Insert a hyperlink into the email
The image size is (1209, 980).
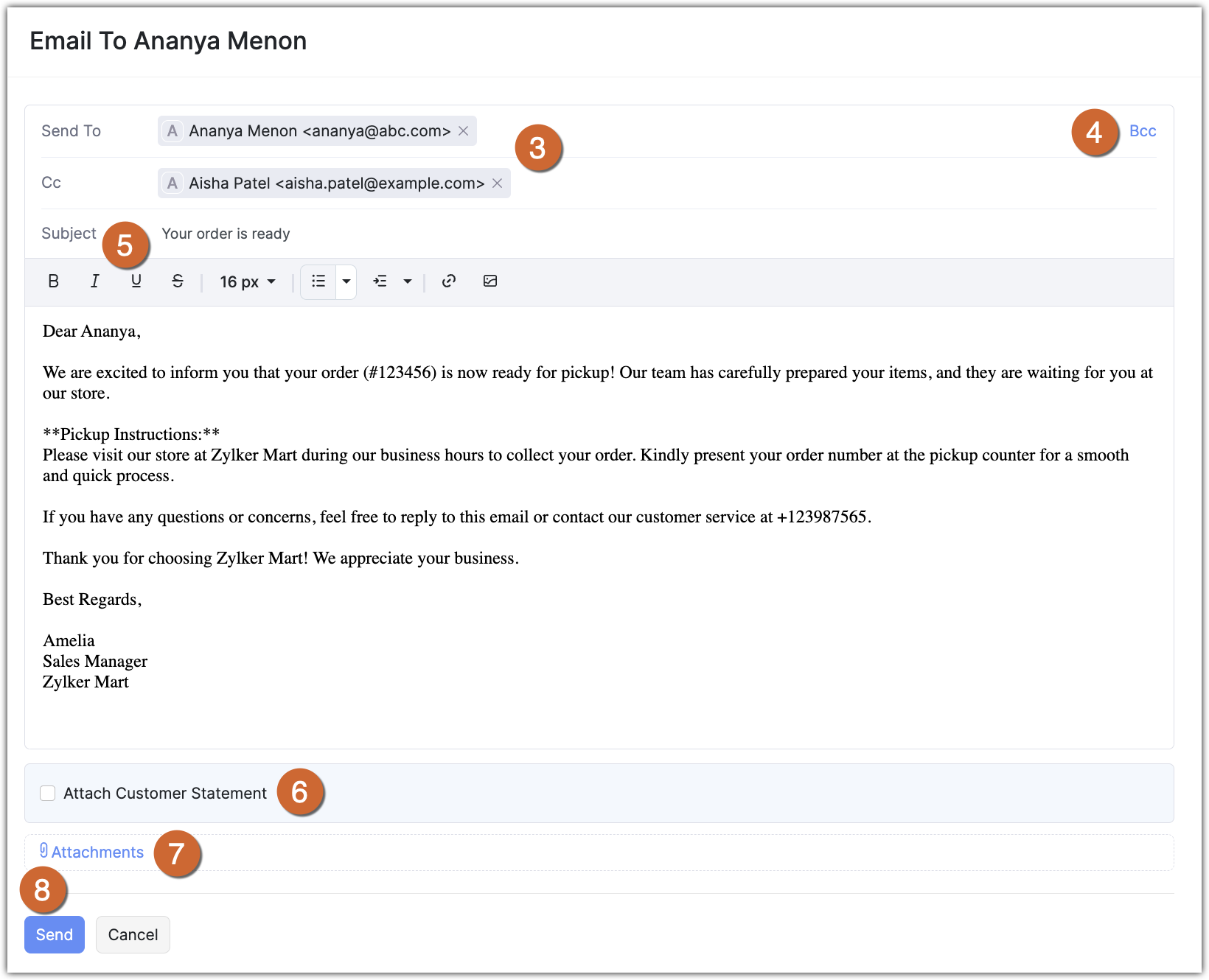pyautogui.click(x=448, y=281)
